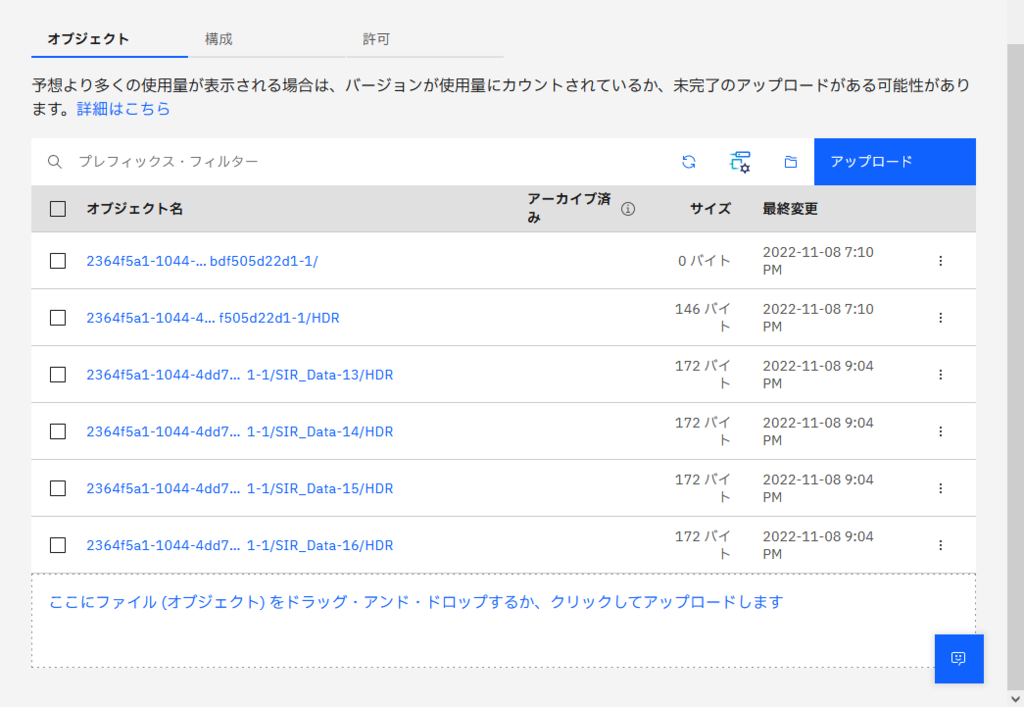Click the アップロード button
The image size is (1024, 707).
click(x=895, y=162)
